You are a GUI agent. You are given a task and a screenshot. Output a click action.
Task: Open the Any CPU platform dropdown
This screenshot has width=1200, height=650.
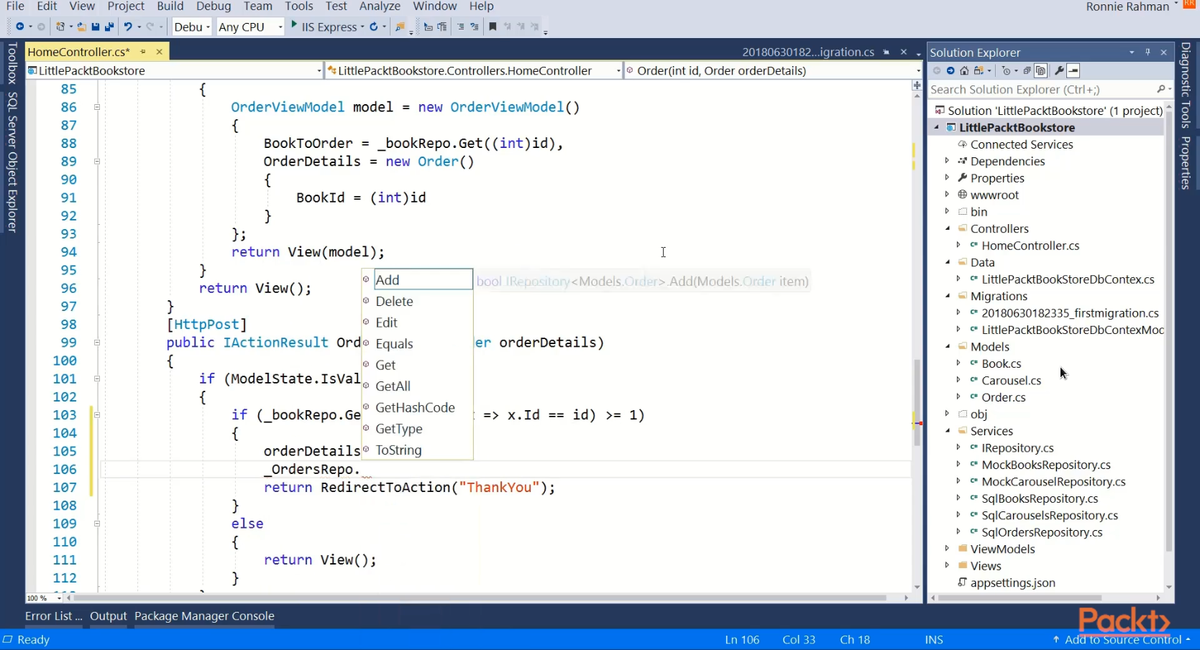pos(250,27)
